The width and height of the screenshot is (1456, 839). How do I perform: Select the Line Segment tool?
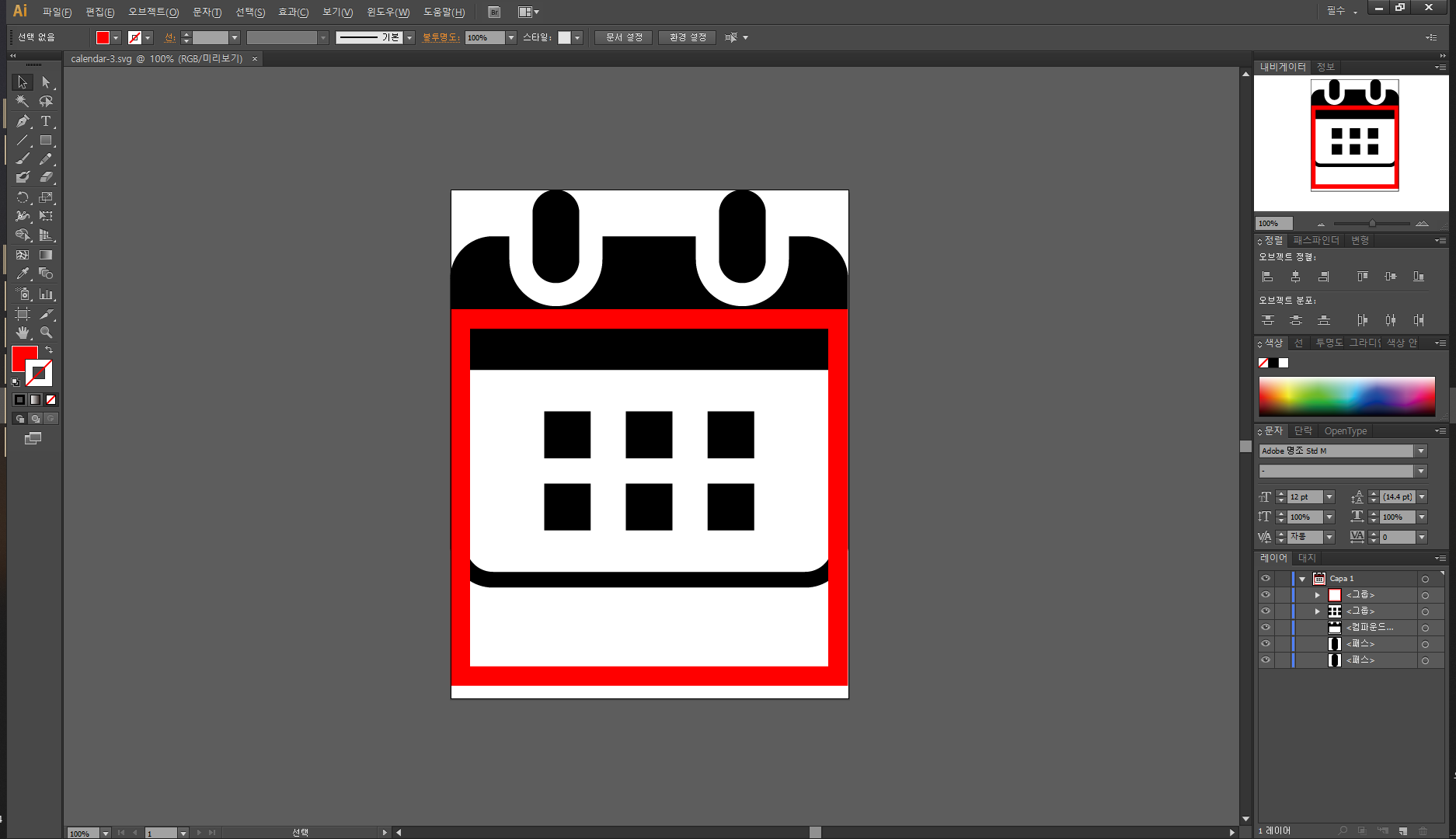click(x=23, y=141)
